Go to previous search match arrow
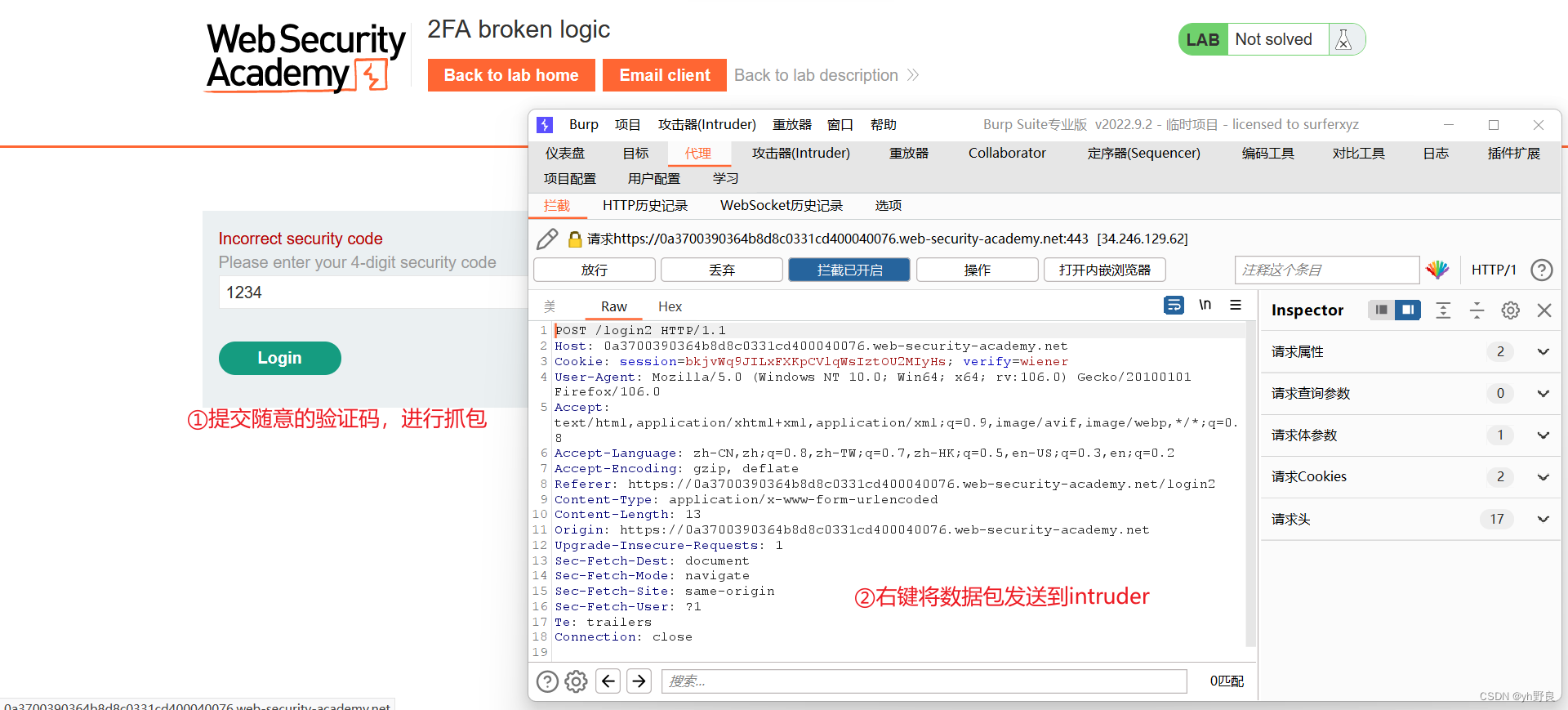 coord(608,681)
